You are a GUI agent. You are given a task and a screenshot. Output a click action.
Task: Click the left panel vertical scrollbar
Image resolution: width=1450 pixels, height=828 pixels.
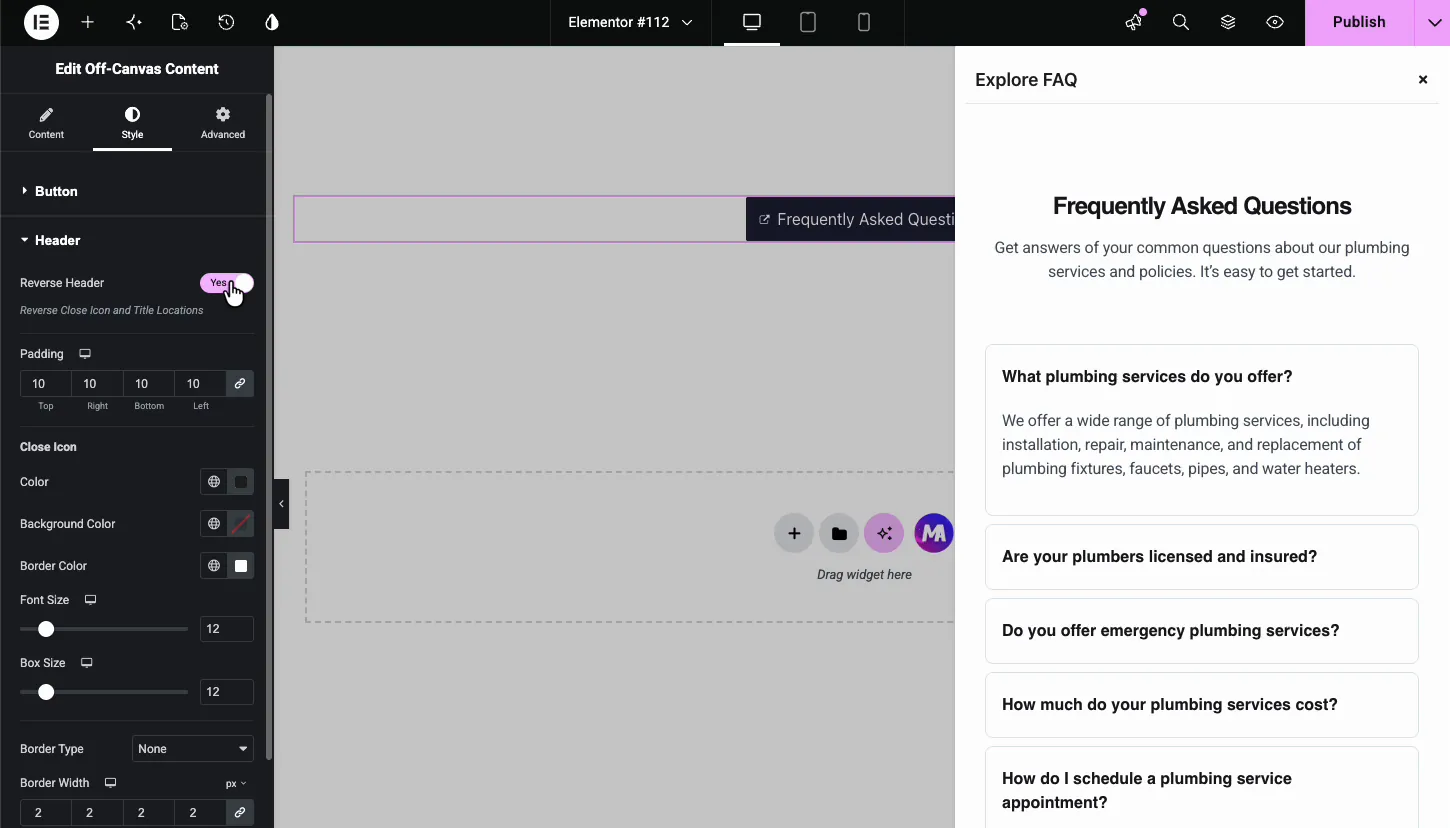(x=269, y=427)
